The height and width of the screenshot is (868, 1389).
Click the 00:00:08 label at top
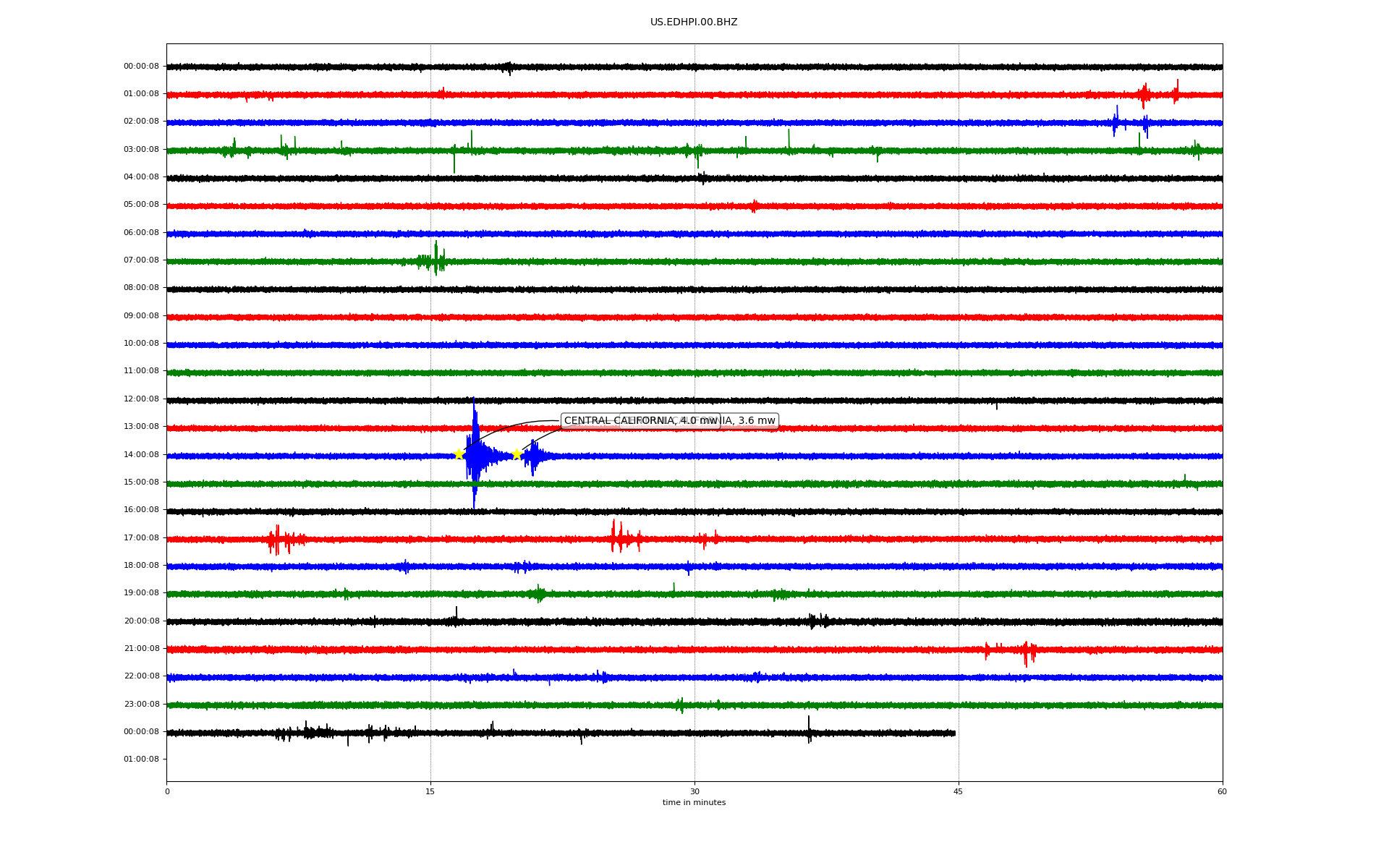pyautogui.click(x=141, y=67)
